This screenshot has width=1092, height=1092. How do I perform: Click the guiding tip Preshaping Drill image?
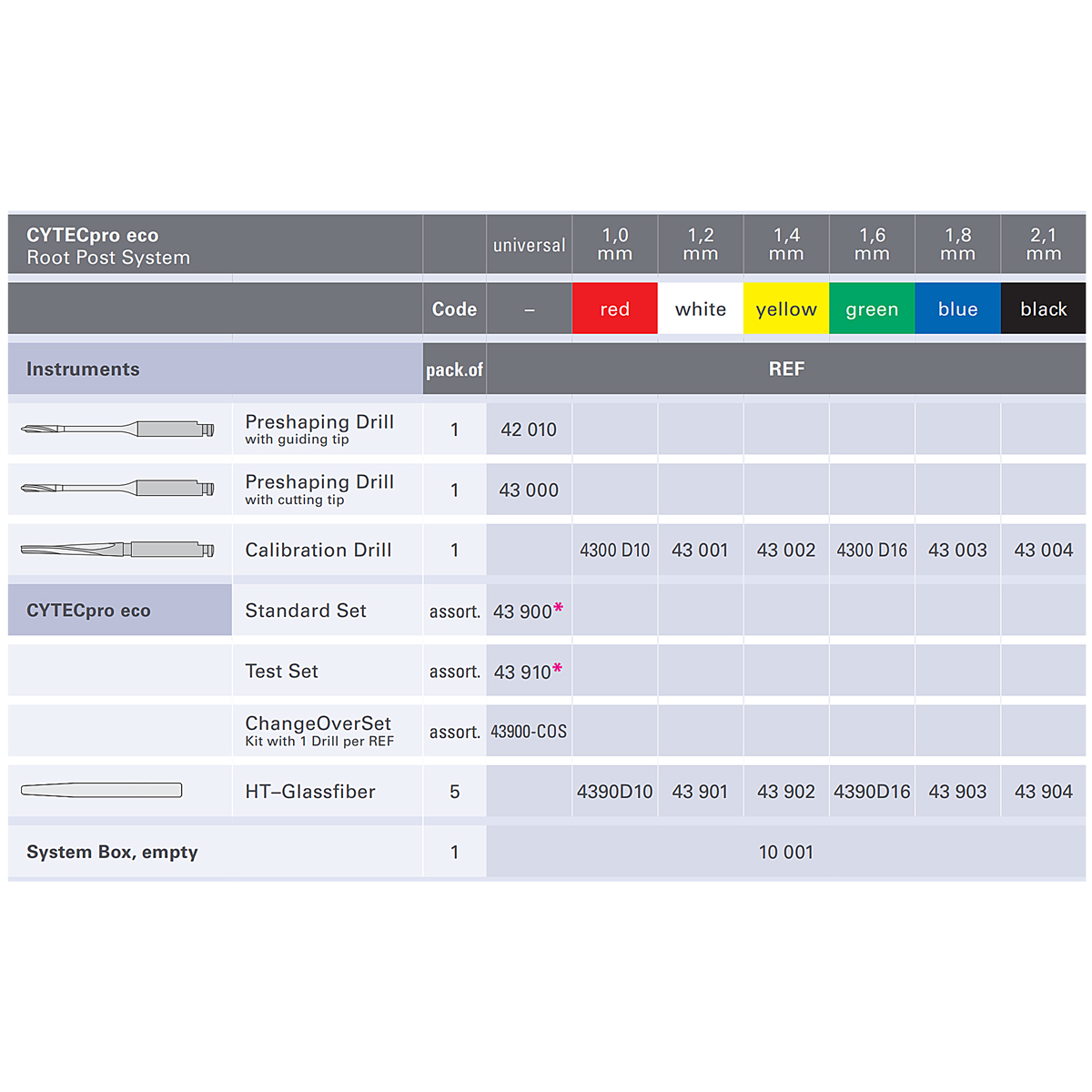coord(117,429)
